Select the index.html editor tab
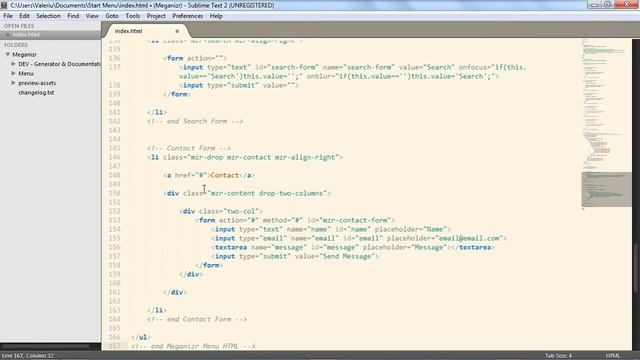This screenshot has width=640, height=360. click(x=146, y=31)
